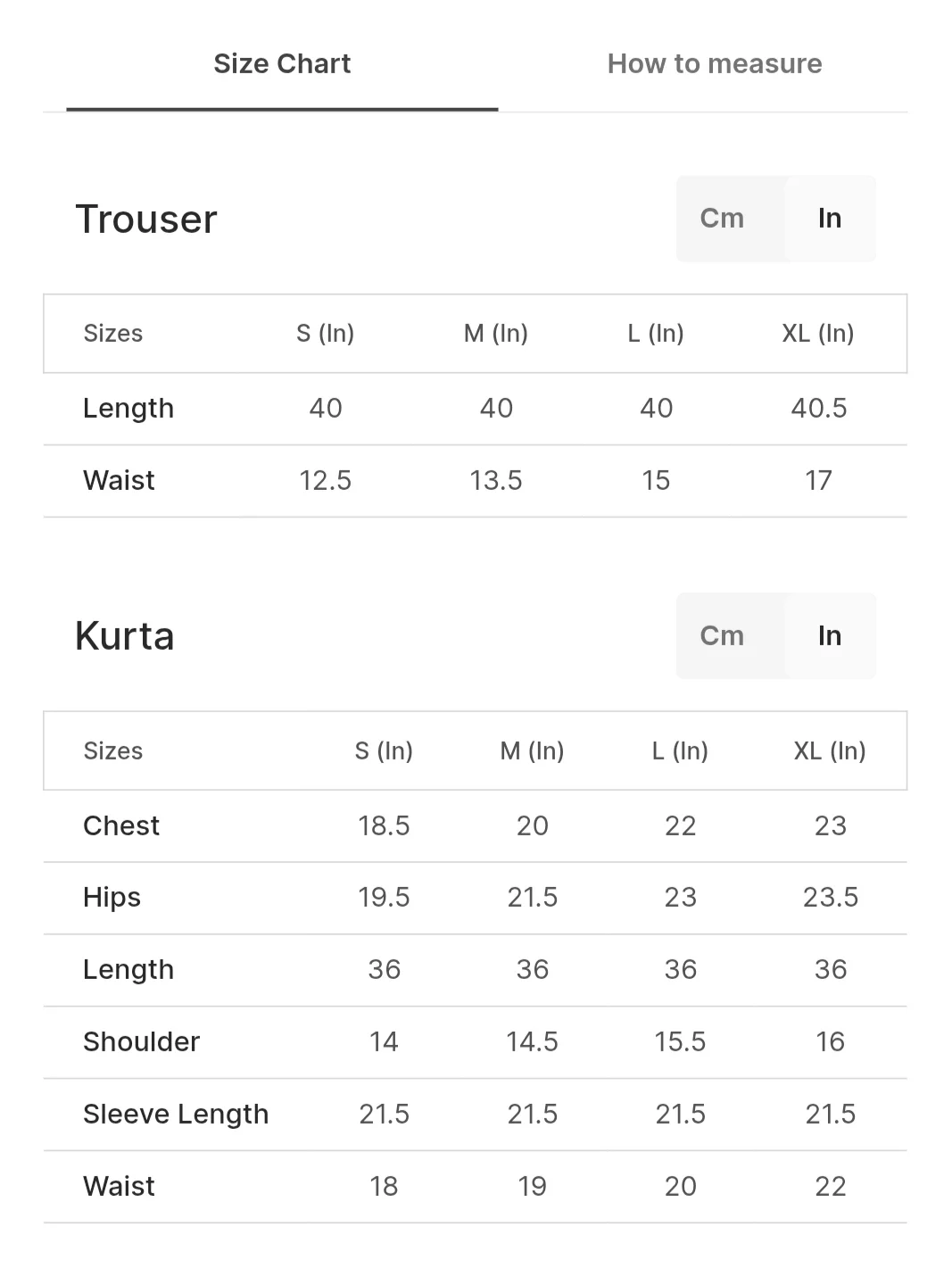The image size is (952, 1269).
Task: Click the Kurta XL hips value 23.5
Action: click(831, 898)
